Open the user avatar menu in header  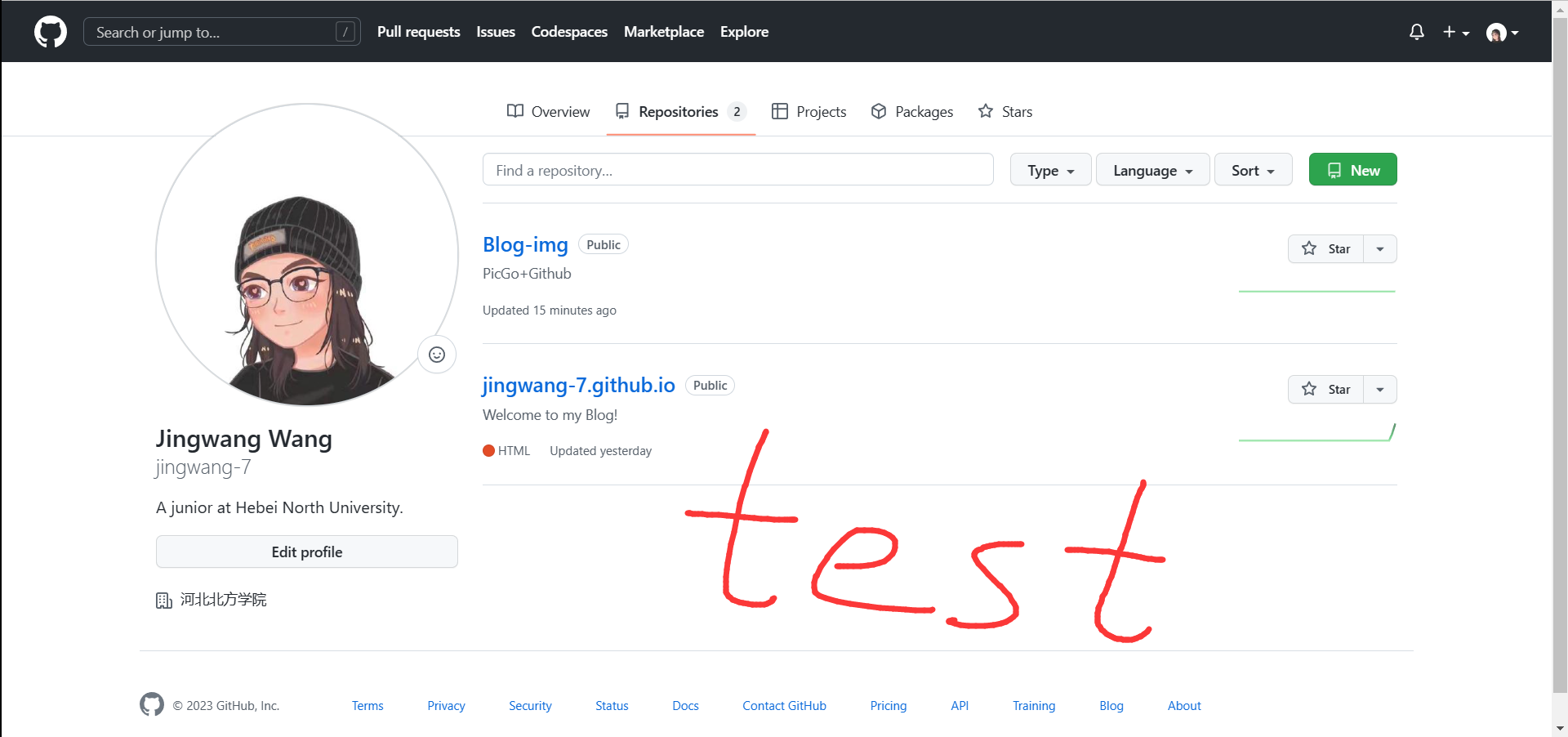click(x=1503, y=32)
